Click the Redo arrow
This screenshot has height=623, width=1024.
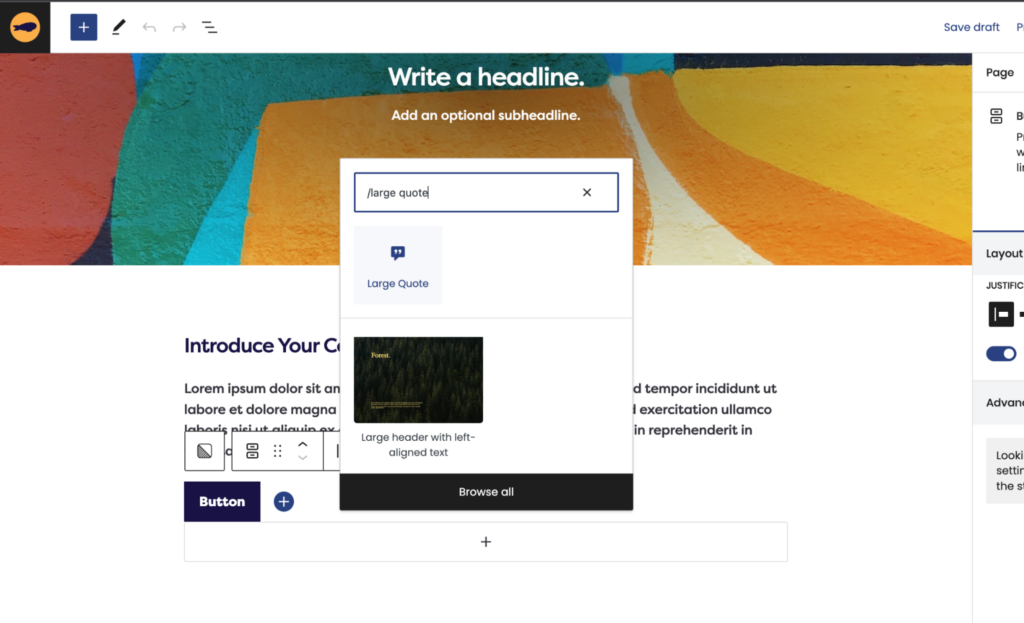pos(179,27)
